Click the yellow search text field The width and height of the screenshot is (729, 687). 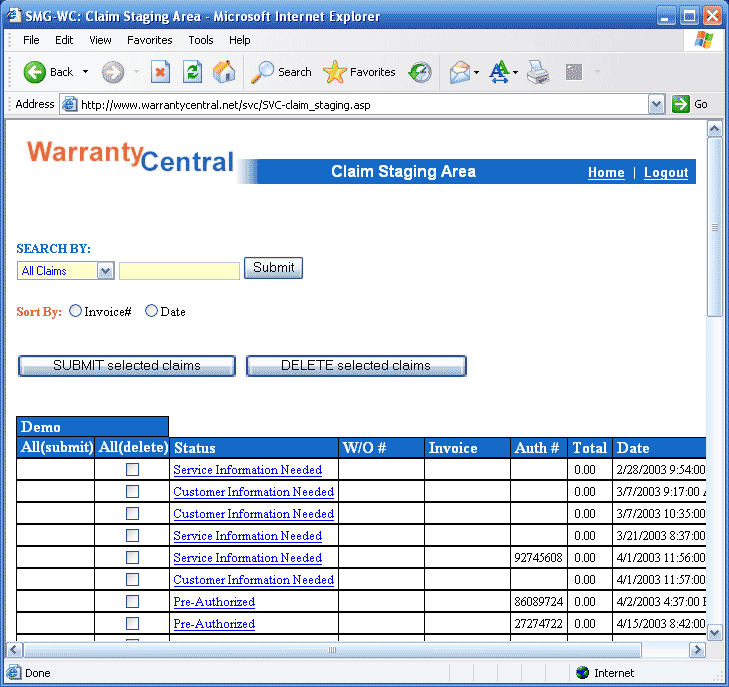179,271
